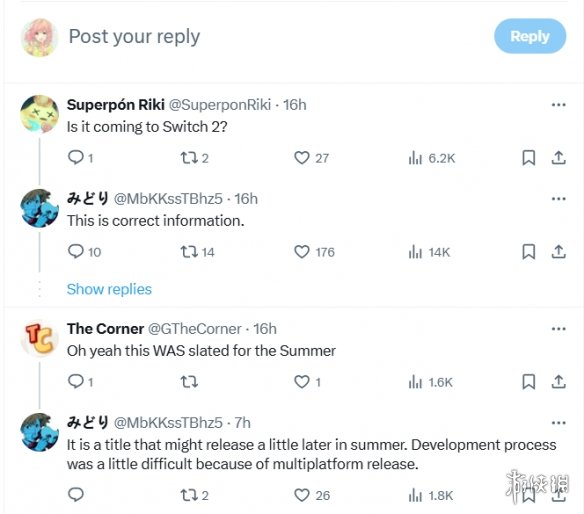Bookmark The Corner's tweet
This screenshot has height=514, width=584.
(x=529, y=382)
